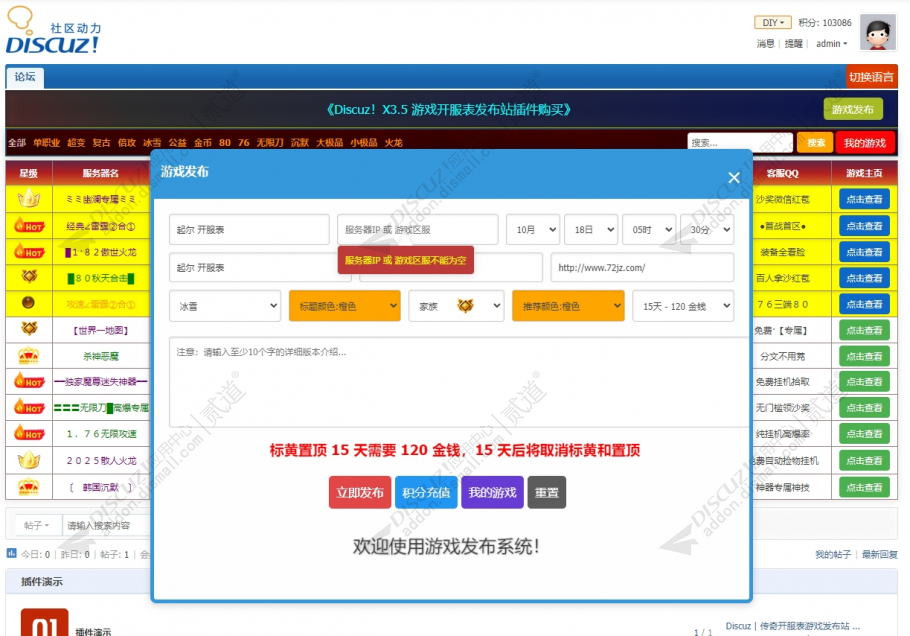Open the 15天 - 120 金钱 duration dropdown
The height and width of the screenshot is (636, 910).
(x=683, y=306)
